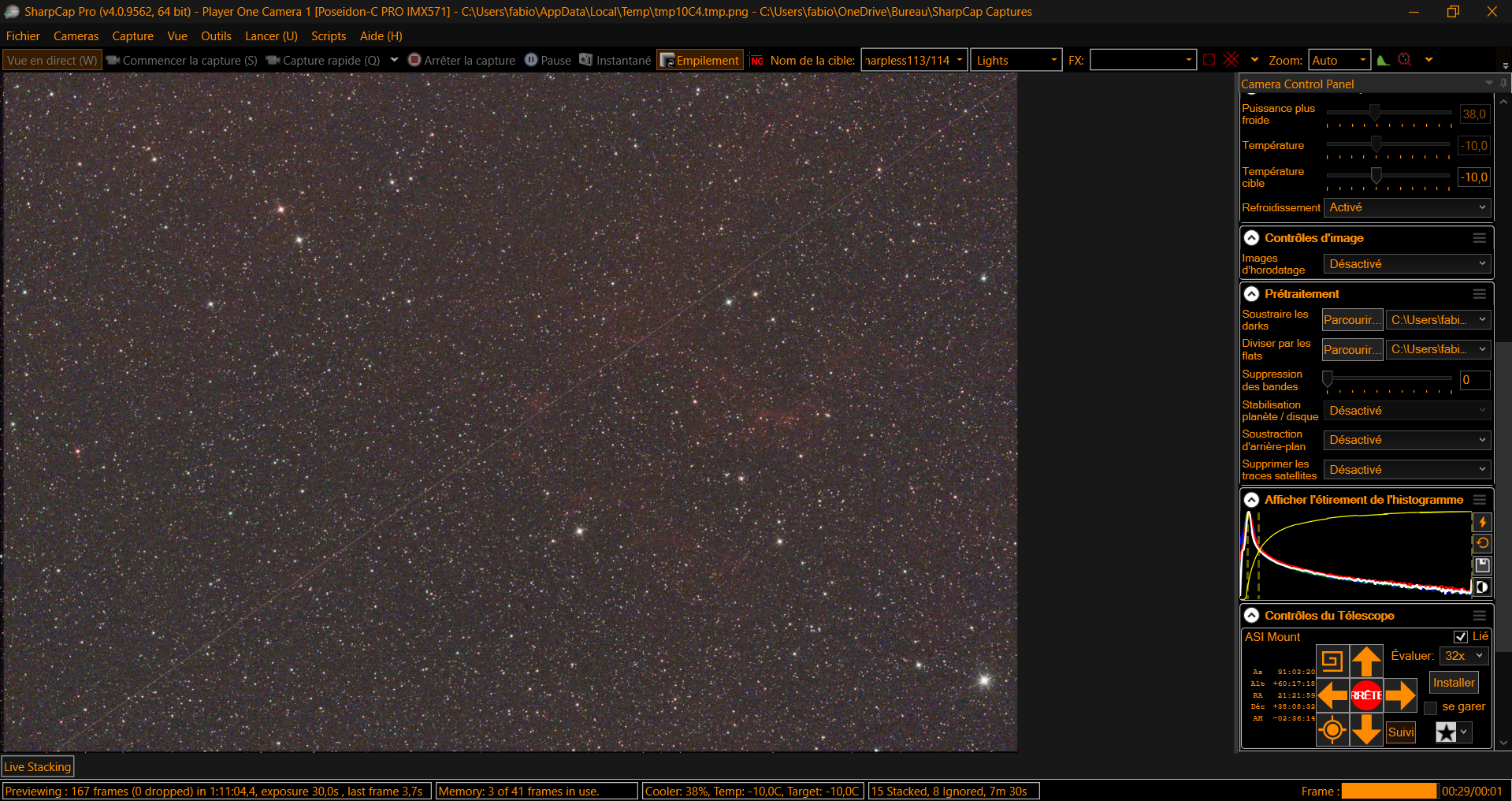Screen dimensions: 1512x801
Task: Open the Cameras menu
Action: (76, 36)
